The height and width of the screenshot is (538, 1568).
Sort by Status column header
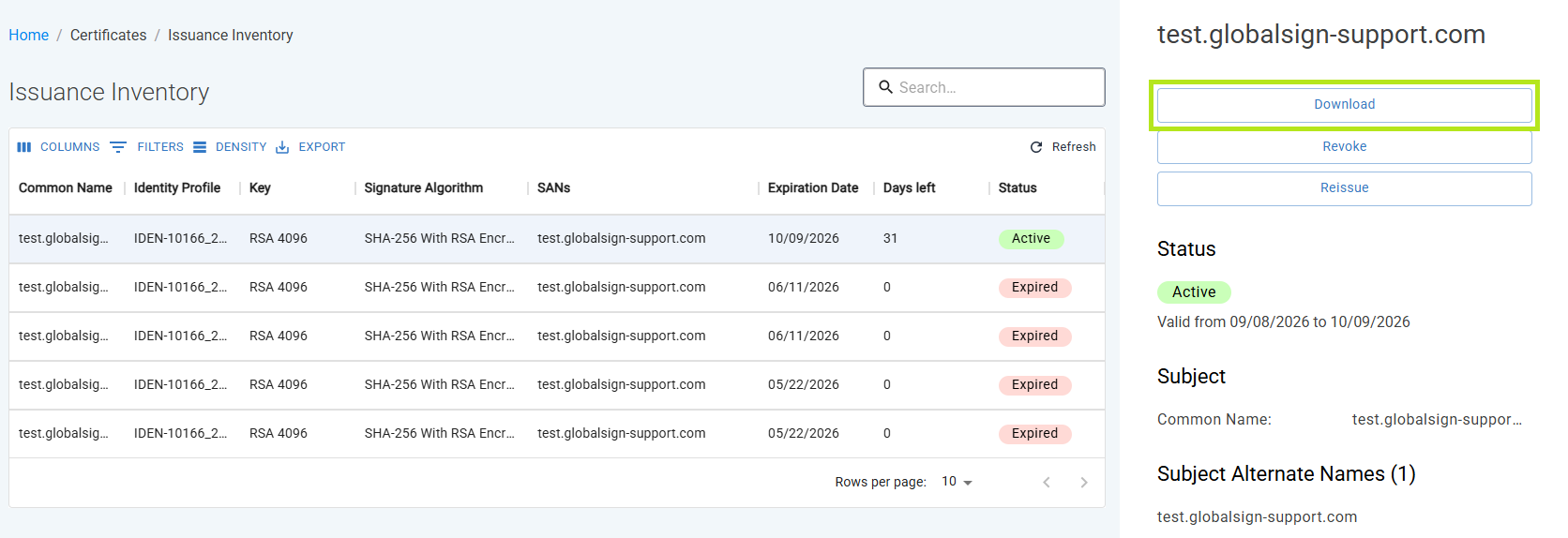point(1018,188)
